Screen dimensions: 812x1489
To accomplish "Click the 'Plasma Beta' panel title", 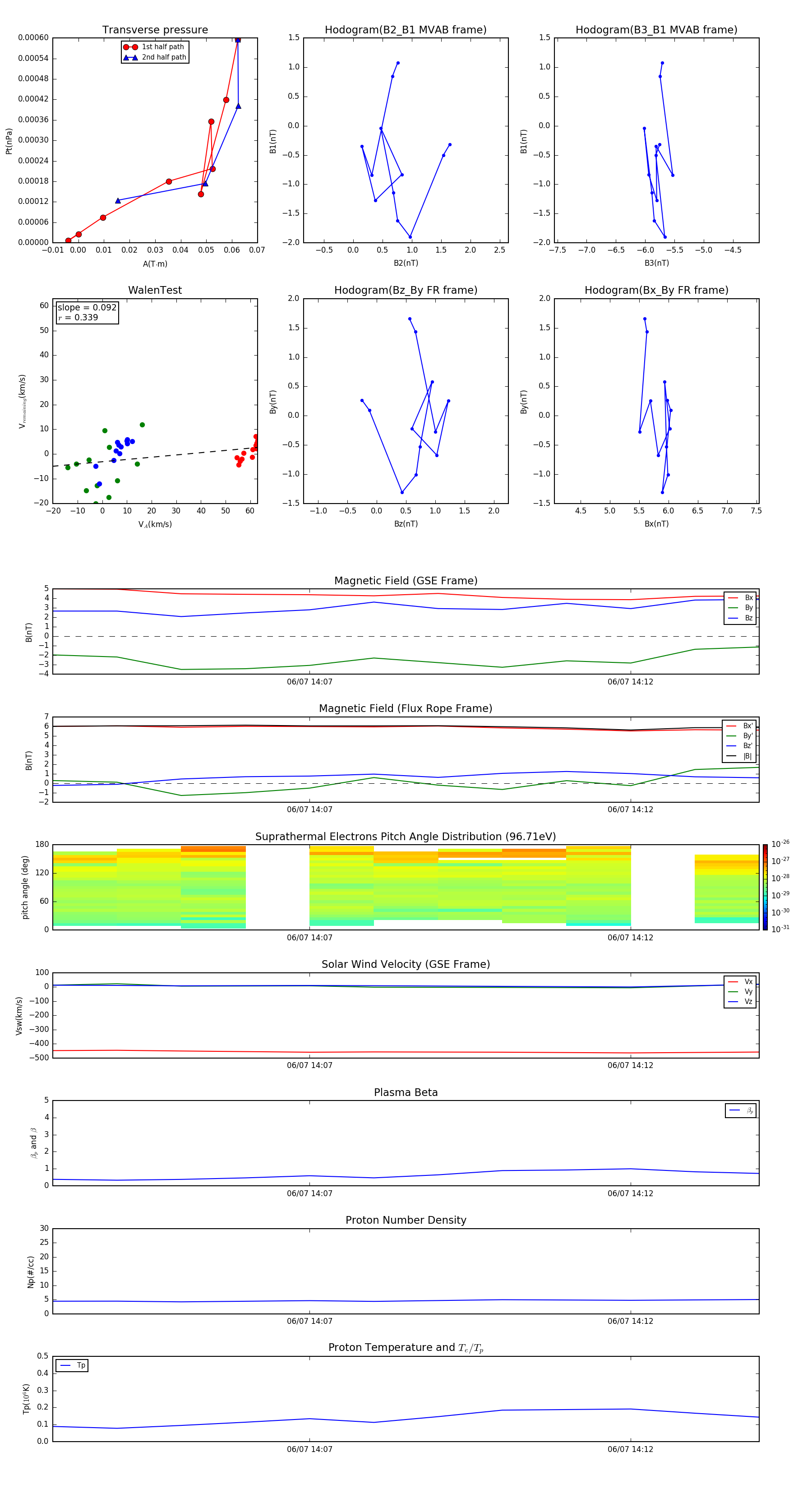I will (406, 1092).
